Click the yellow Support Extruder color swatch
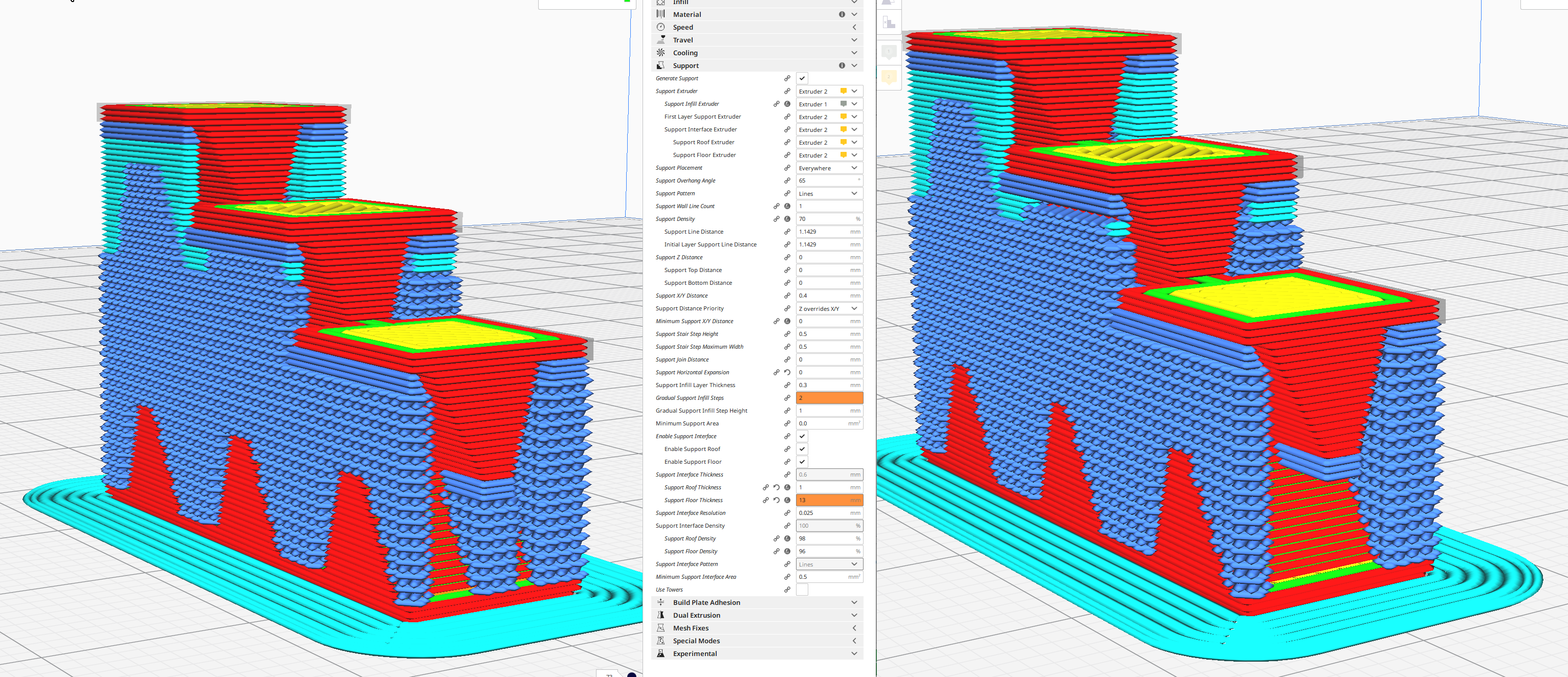Image resolution: width=1568 pixels, height=677 pixels. pos(843,91)
